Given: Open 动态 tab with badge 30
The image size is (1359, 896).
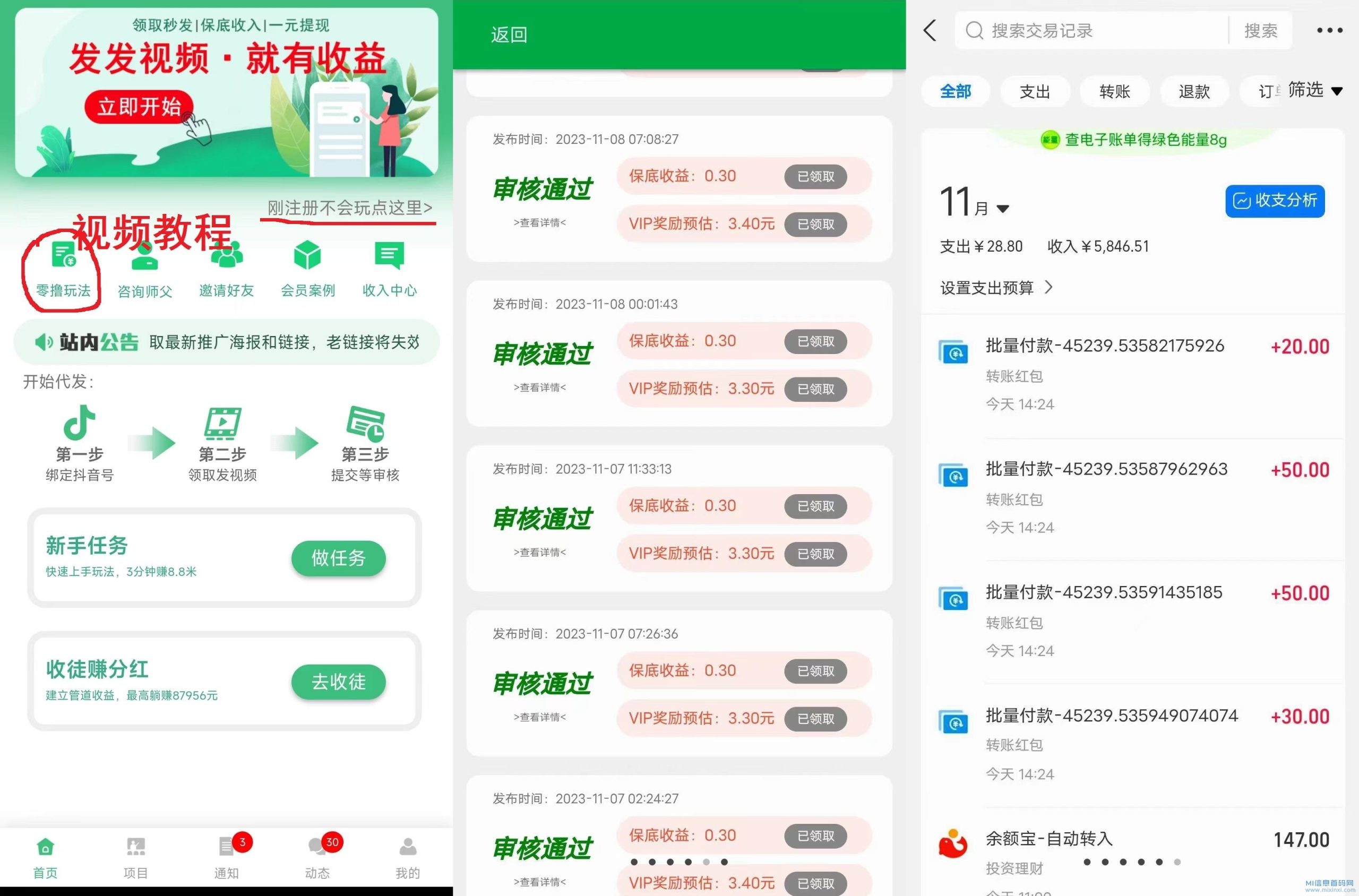Looking at the screenshot, I should pyautogui.click(x=317, y=858).
